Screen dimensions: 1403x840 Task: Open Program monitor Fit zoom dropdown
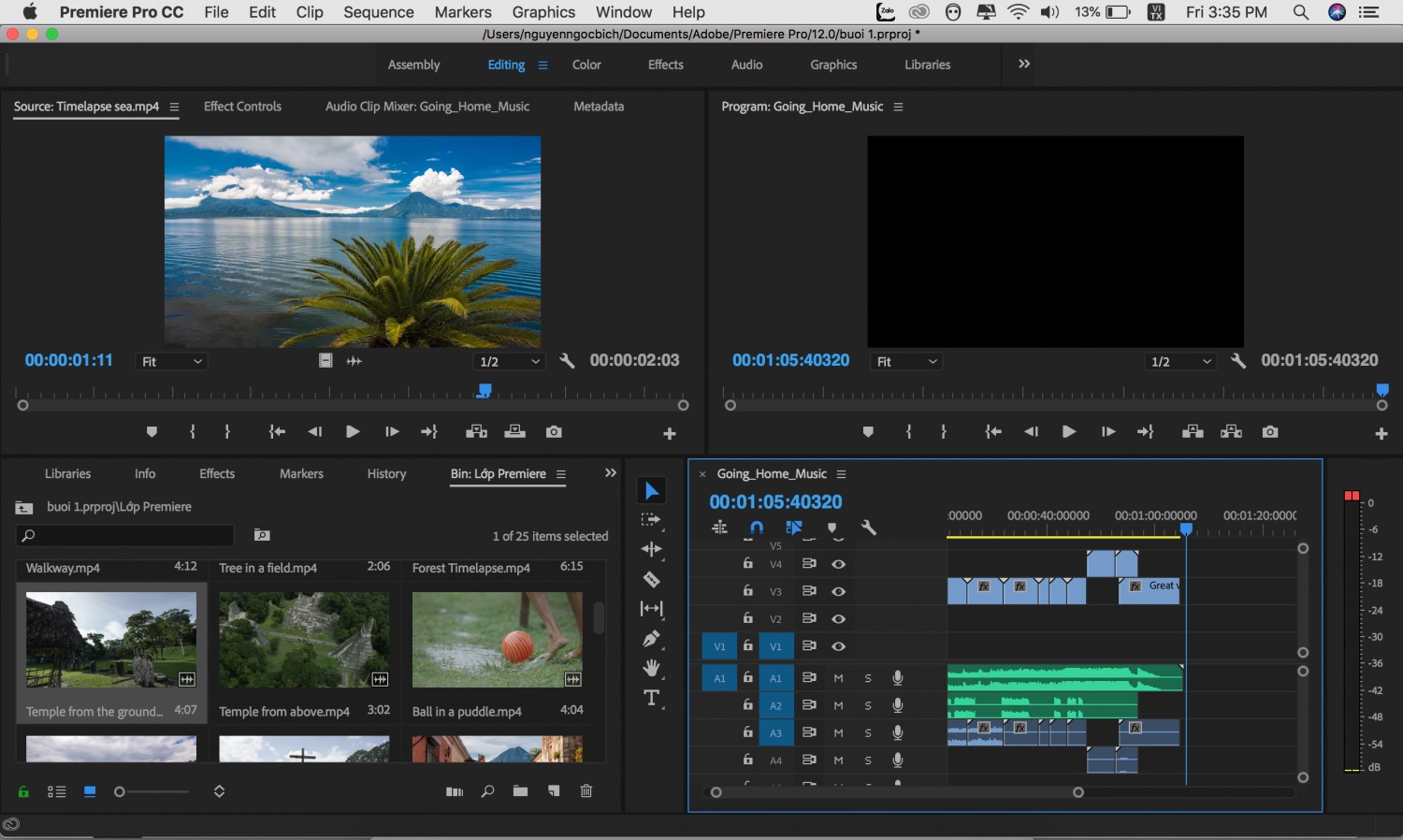(906, 362)
